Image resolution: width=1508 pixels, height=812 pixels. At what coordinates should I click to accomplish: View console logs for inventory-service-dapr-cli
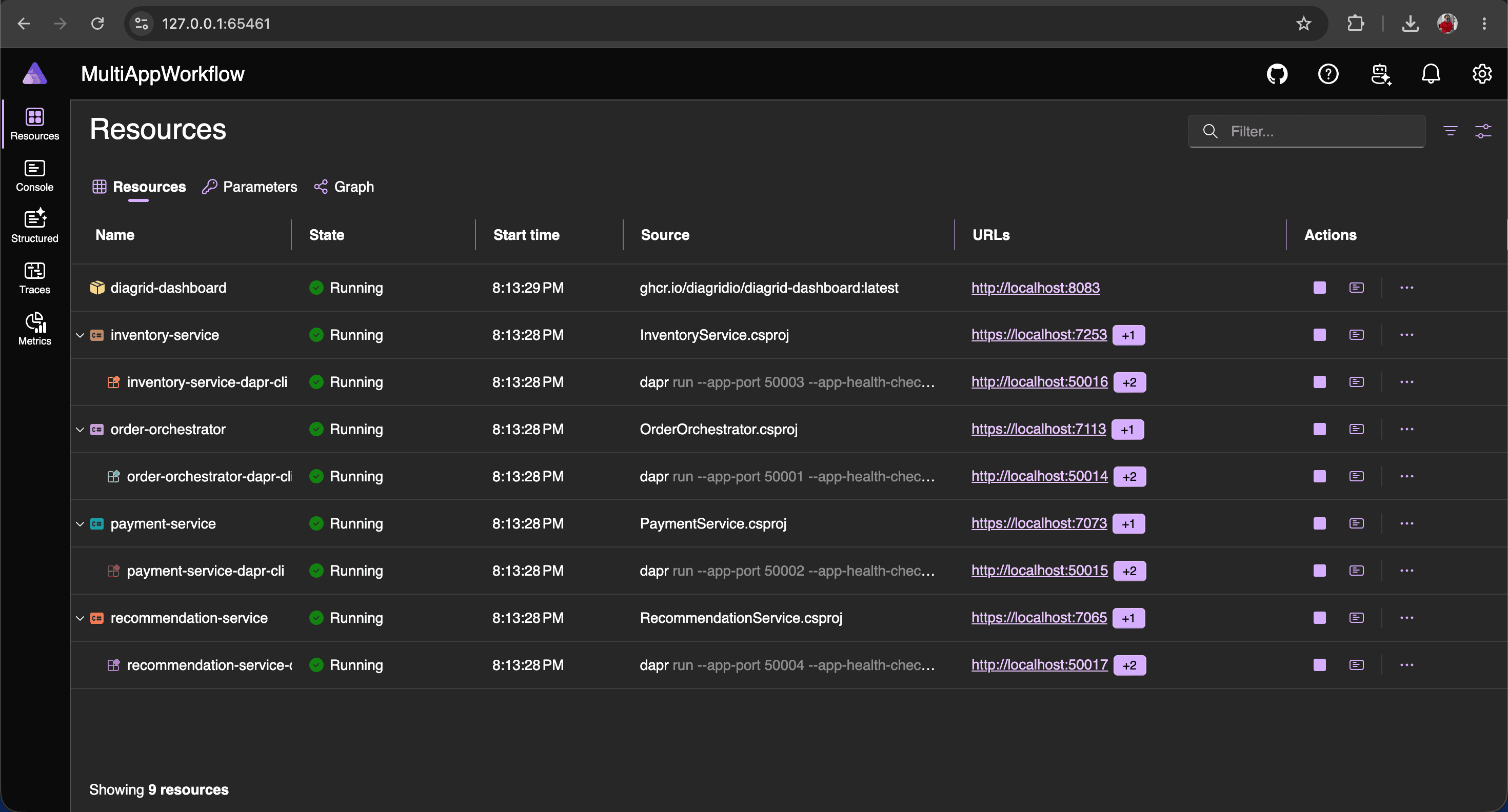tap(1356, 382)
